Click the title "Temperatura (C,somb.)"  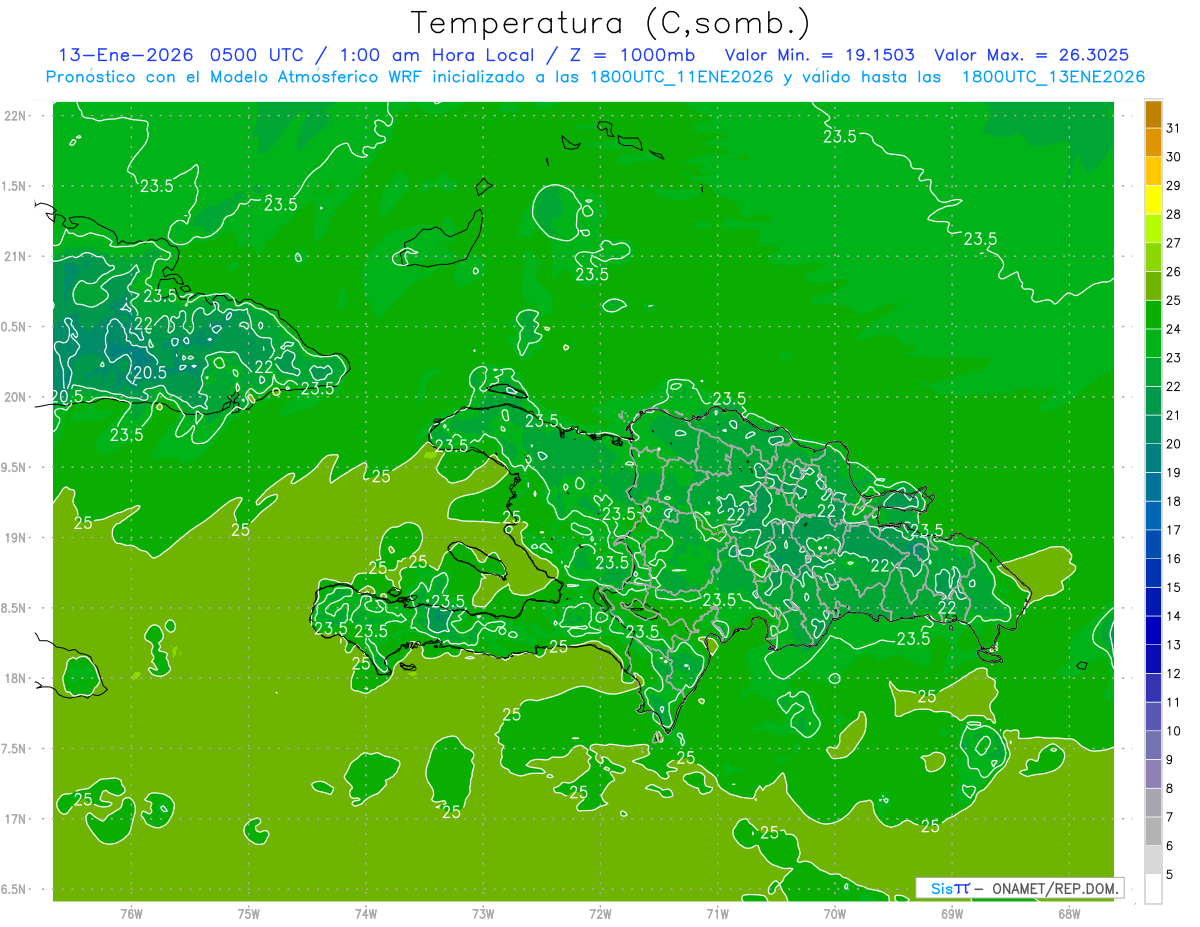point(610,23)
